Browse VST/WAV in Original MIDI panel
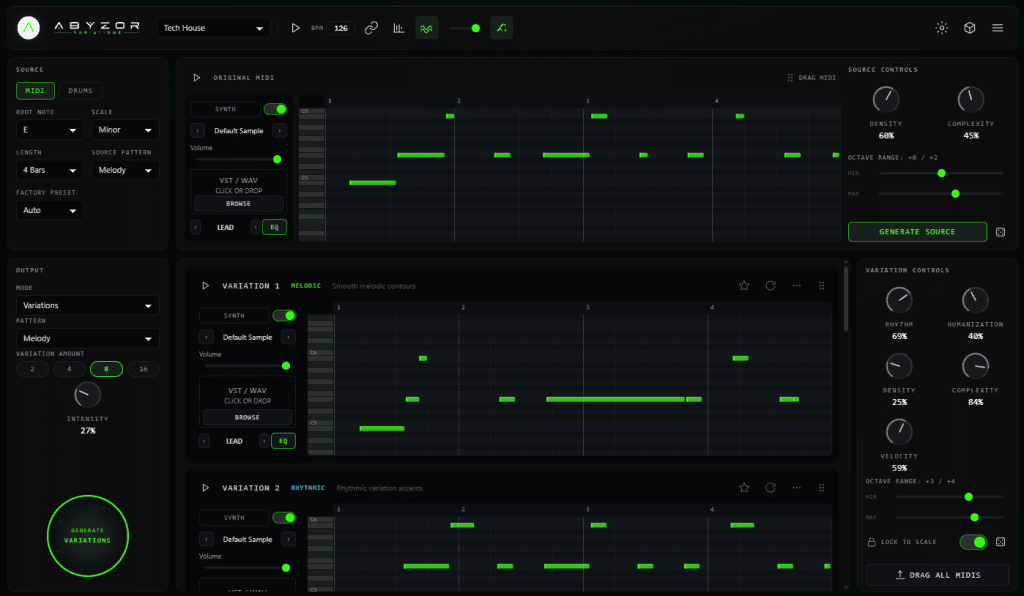Screen dimensions: 1024x596 pos(238,204)
